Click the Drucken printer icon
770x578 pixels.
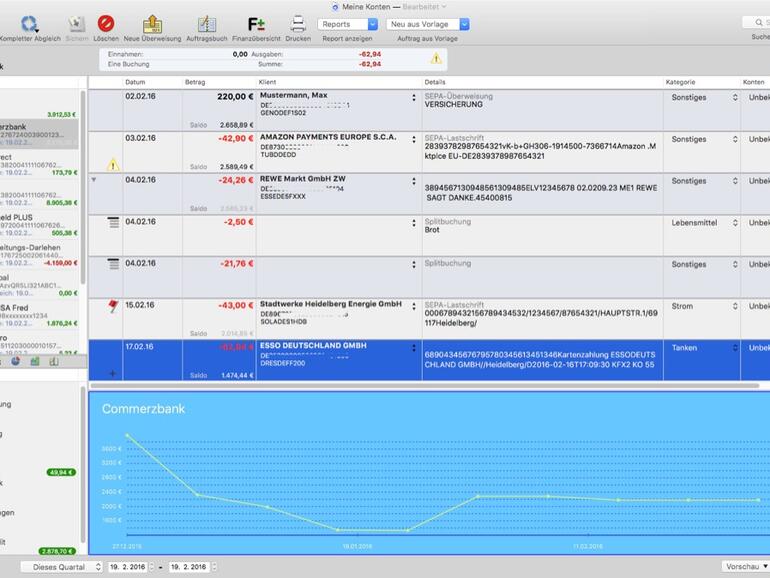coord(298,23)
